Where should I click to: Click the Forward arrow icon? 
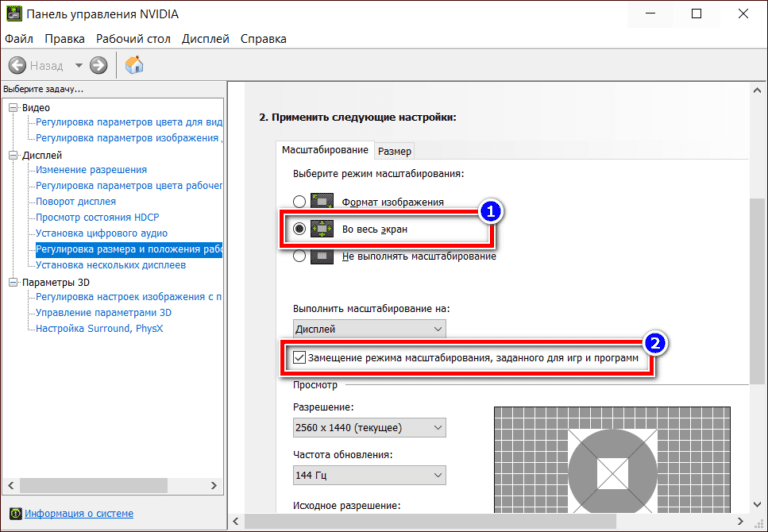pos(98,65)
